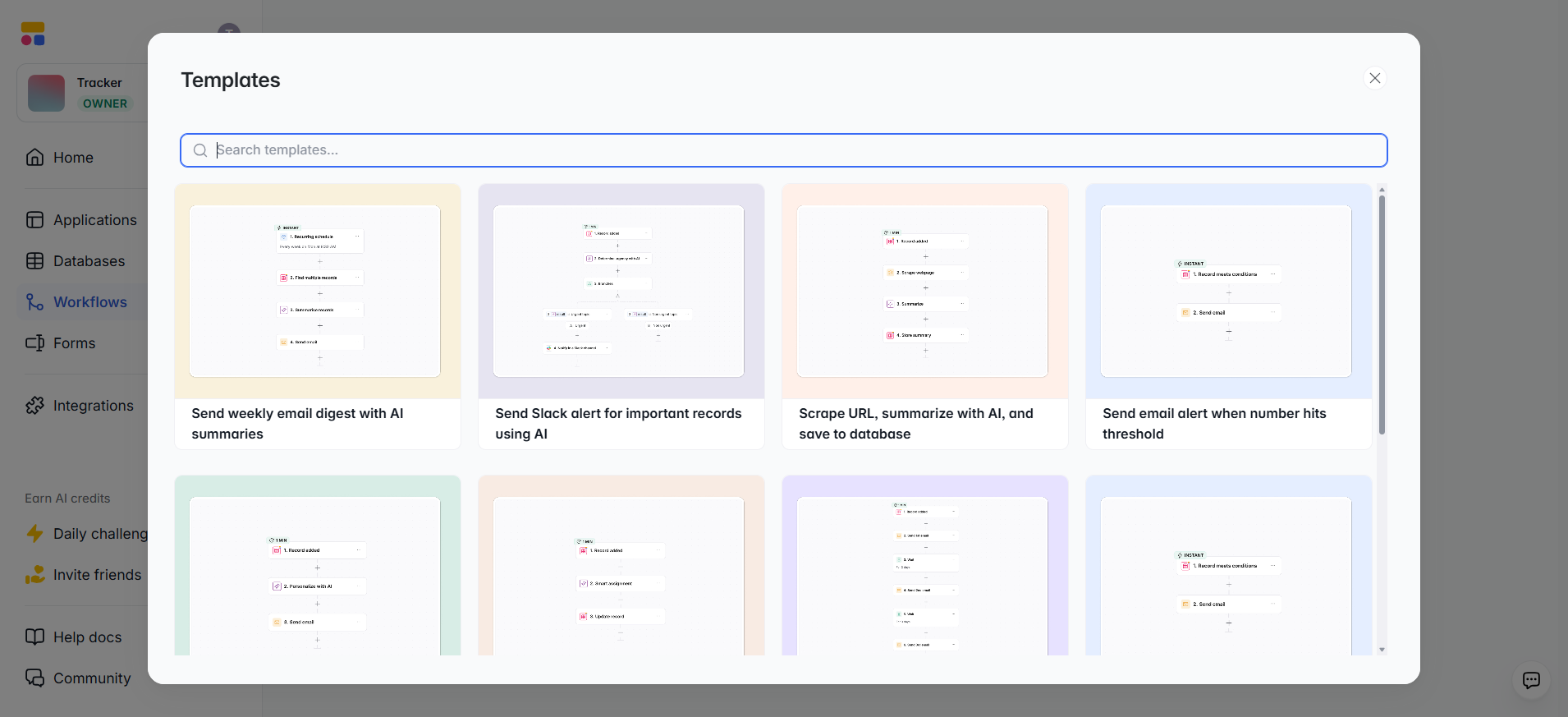
Task: Click the scrollbar down arrow
Action: click(1382, 650)
